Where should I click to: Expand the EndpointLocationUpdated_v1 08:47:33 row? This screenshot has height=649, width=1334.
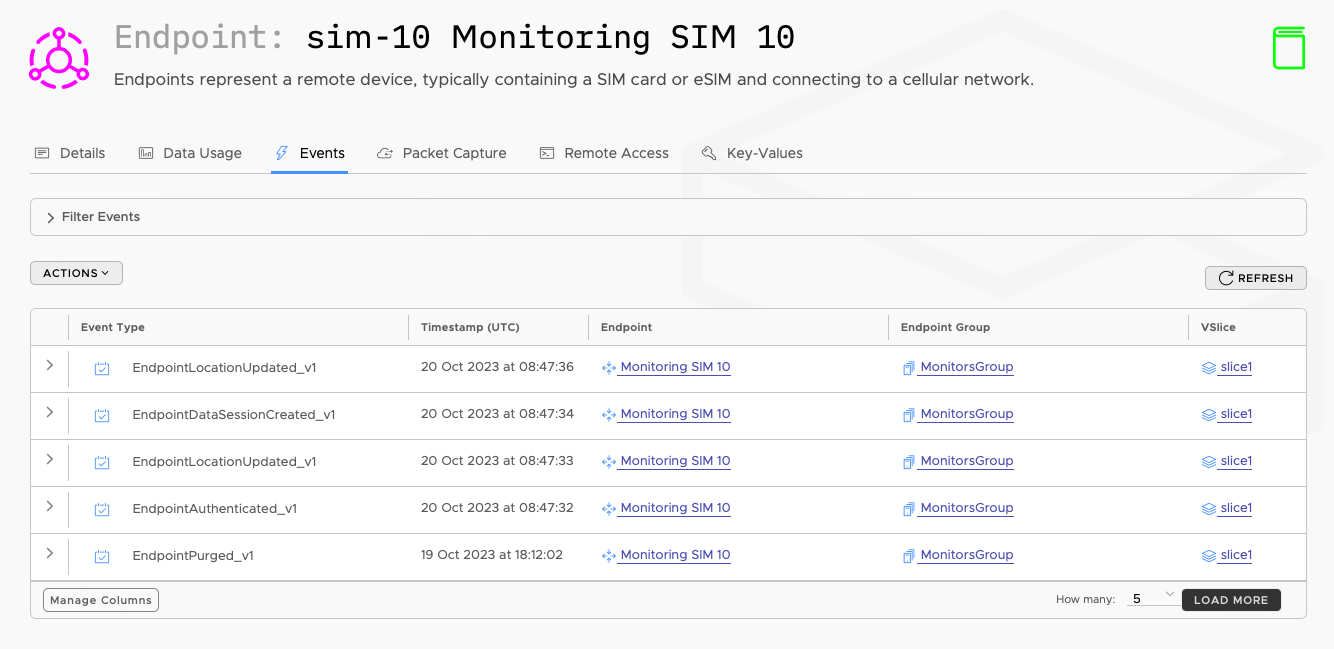(x=49, y=460)
